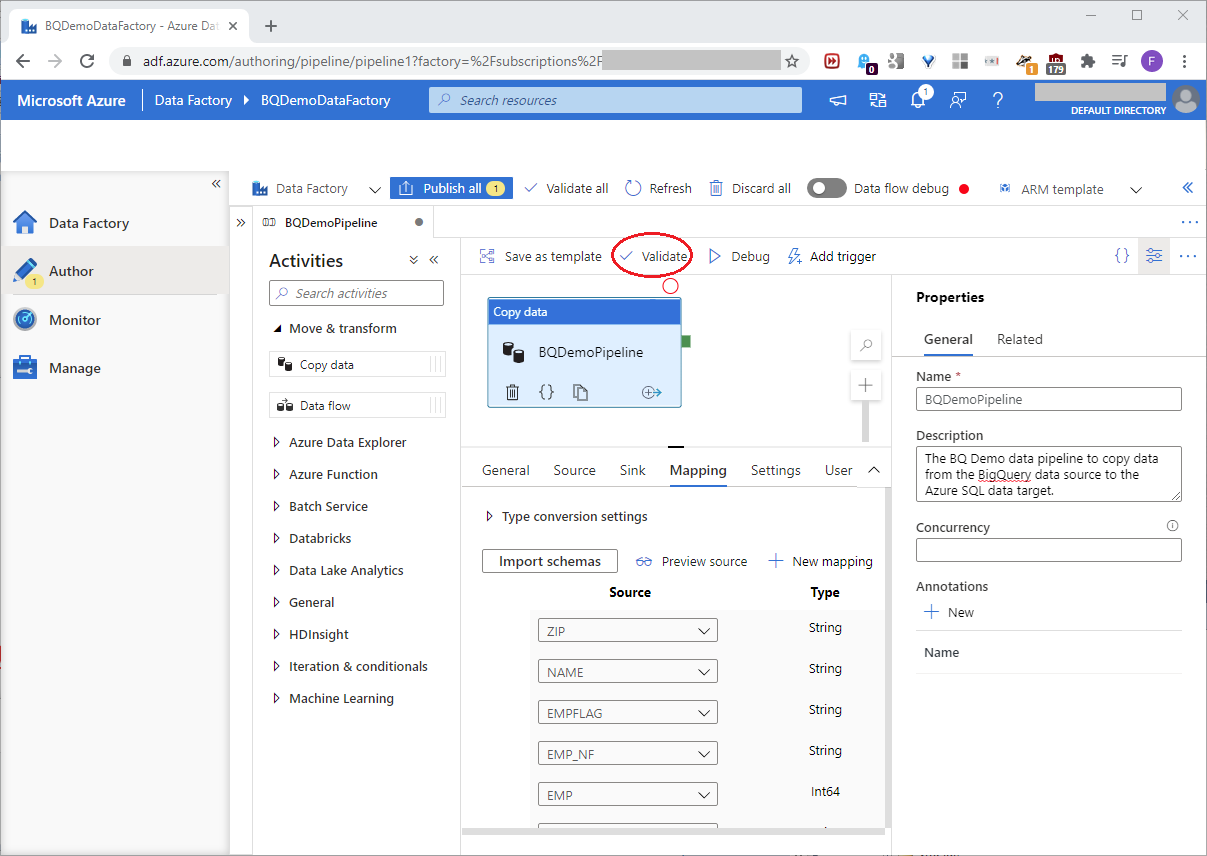Click the canvas zoom slider
The image size is (1207, 856).
866,423
